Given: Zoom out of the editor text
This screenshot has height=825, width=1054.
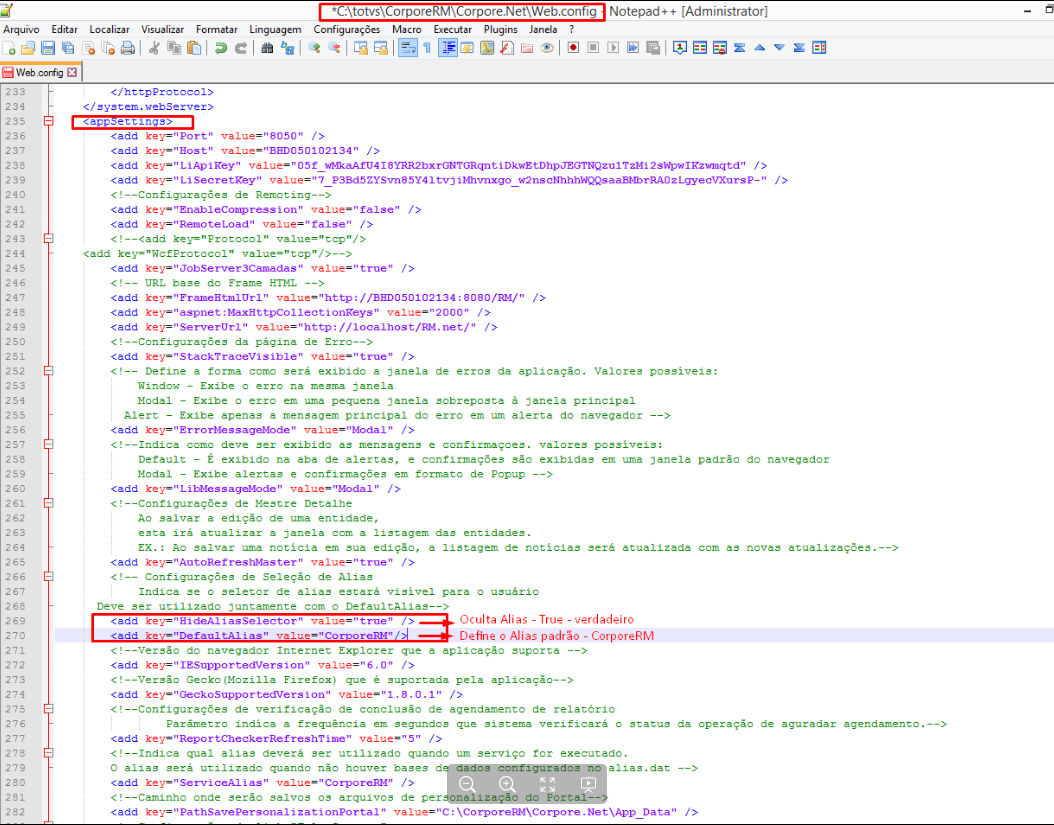Looking at the screenshot, I should pyautogui.click(x=333, y=48).
